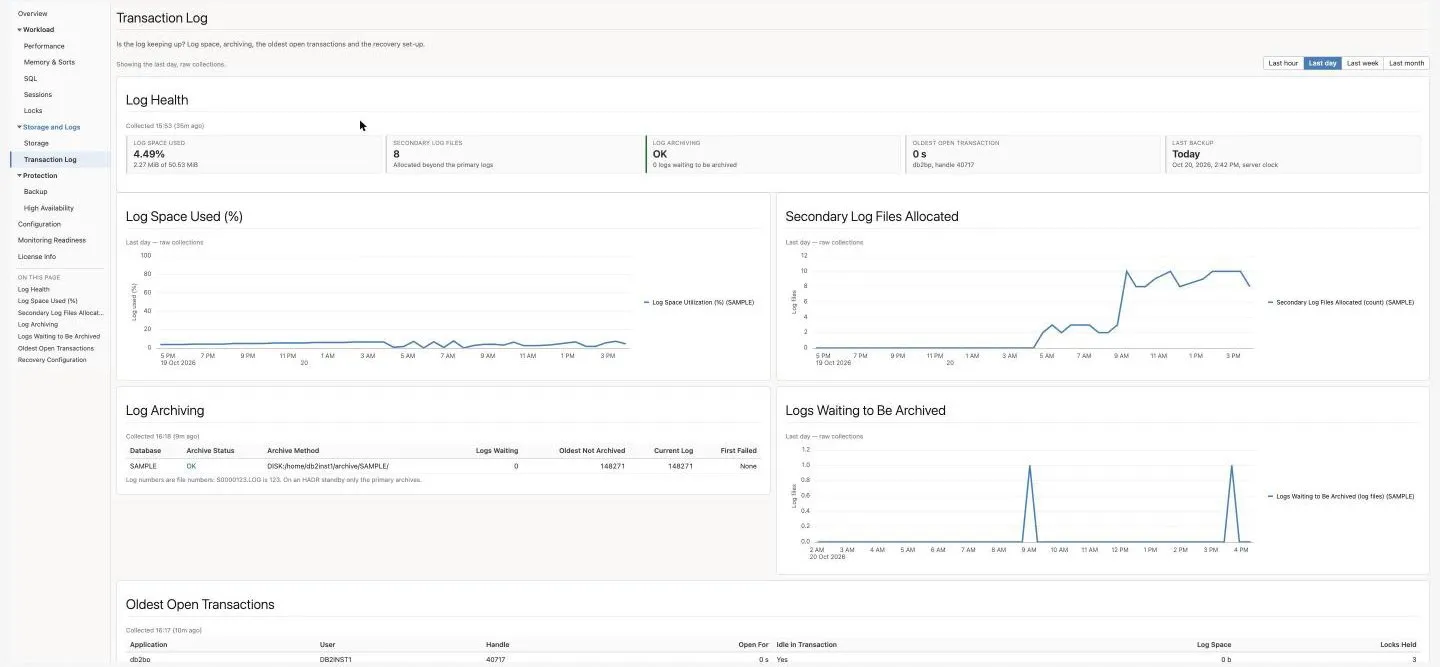Select Transaction Log in the sidebar
The width and height of the screenshot is (1440, 667).
pos(50,160)
